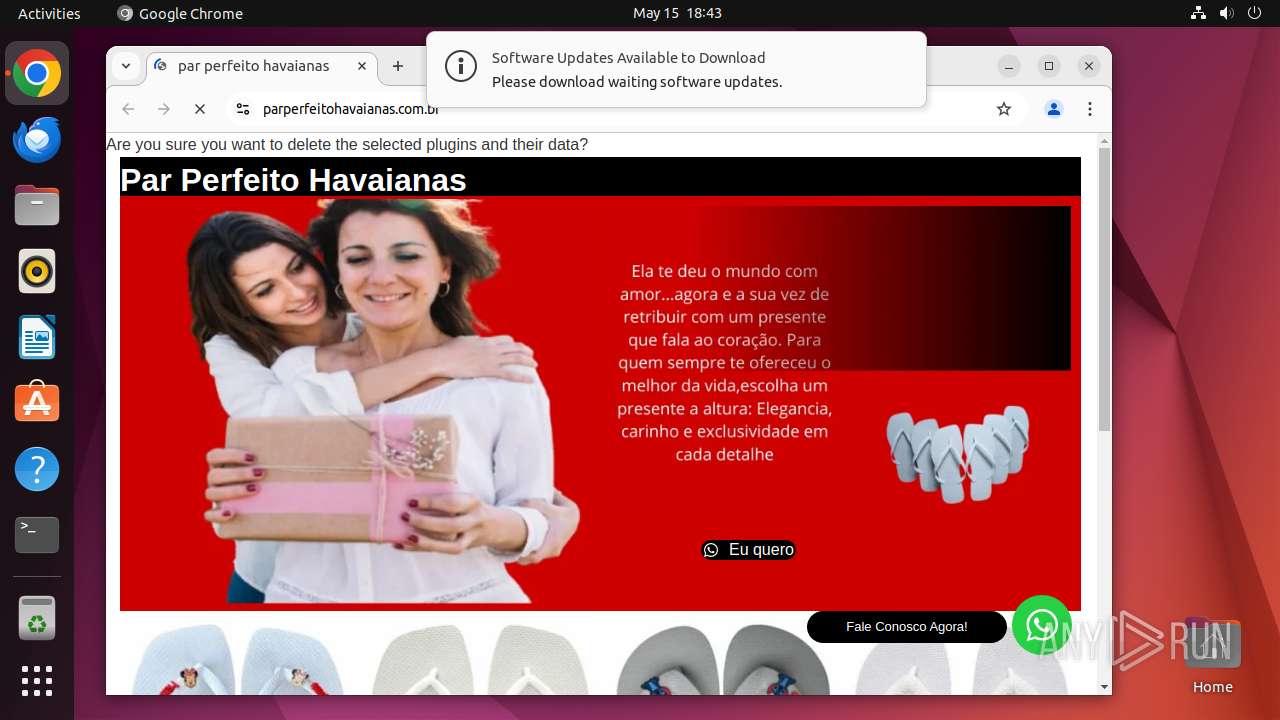Click the delete plugins confirmation text

coord(347,145)
